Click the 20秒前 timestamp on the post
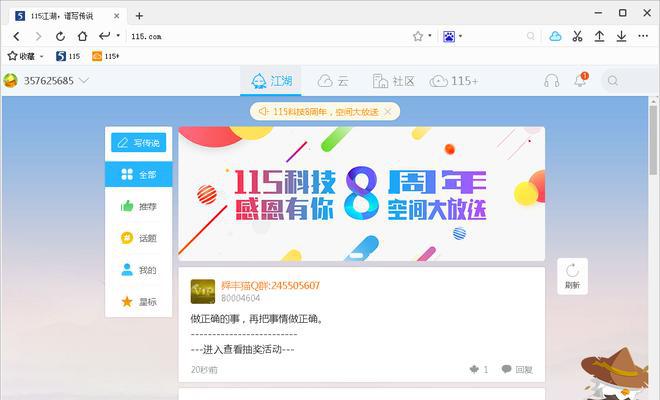Screen dimensions: 660x400 [x=204, y=370]
